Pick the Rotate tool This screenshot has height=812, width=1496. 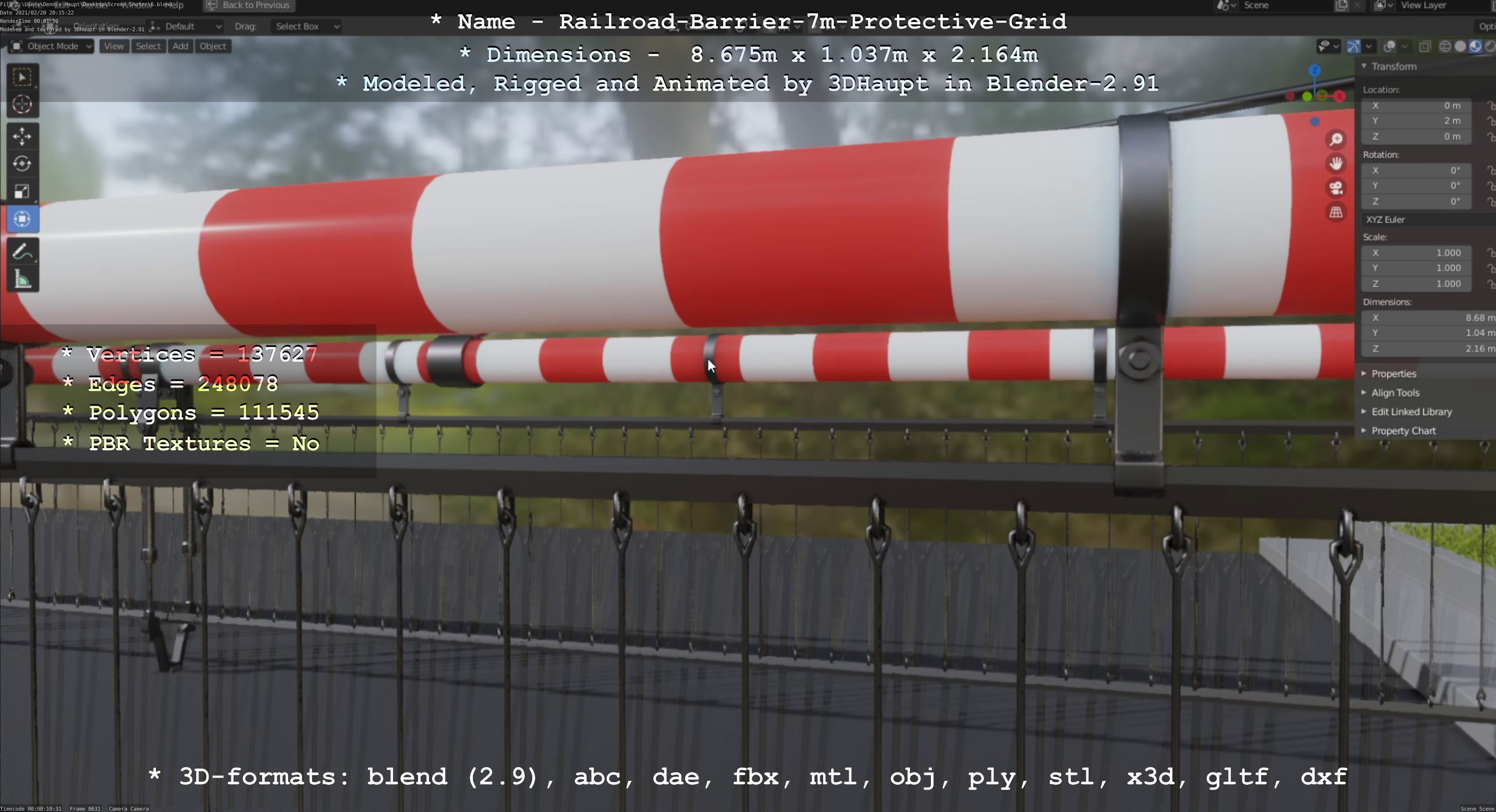point(22,164)
